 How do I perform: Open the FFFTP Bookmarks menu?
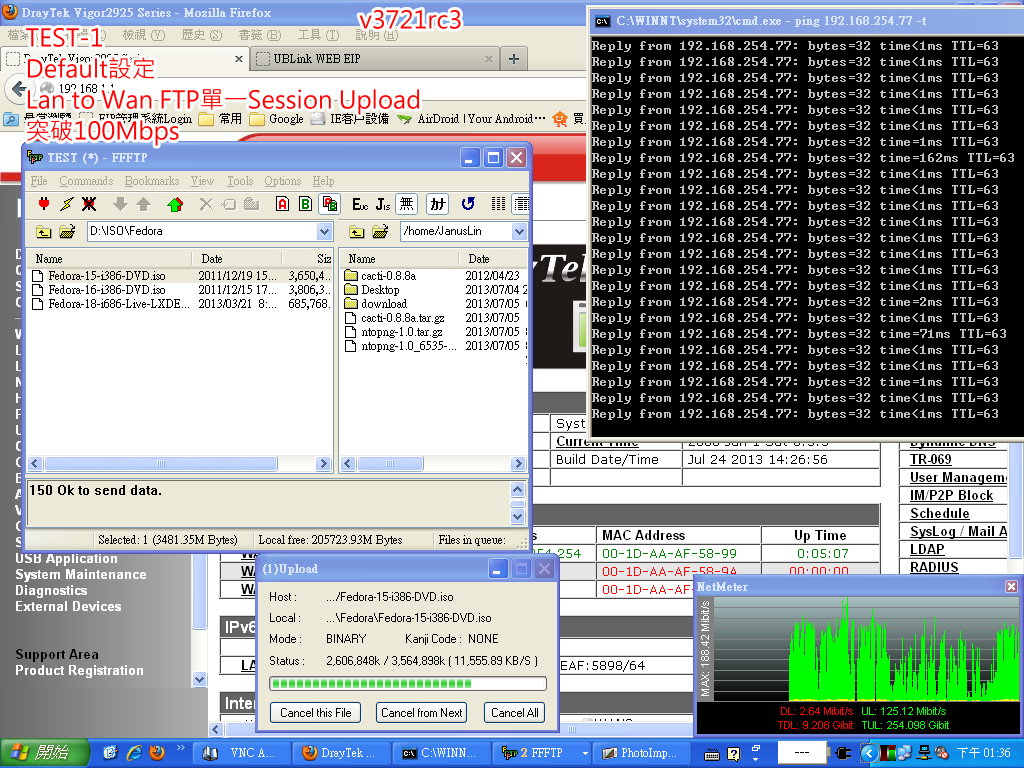152,181
